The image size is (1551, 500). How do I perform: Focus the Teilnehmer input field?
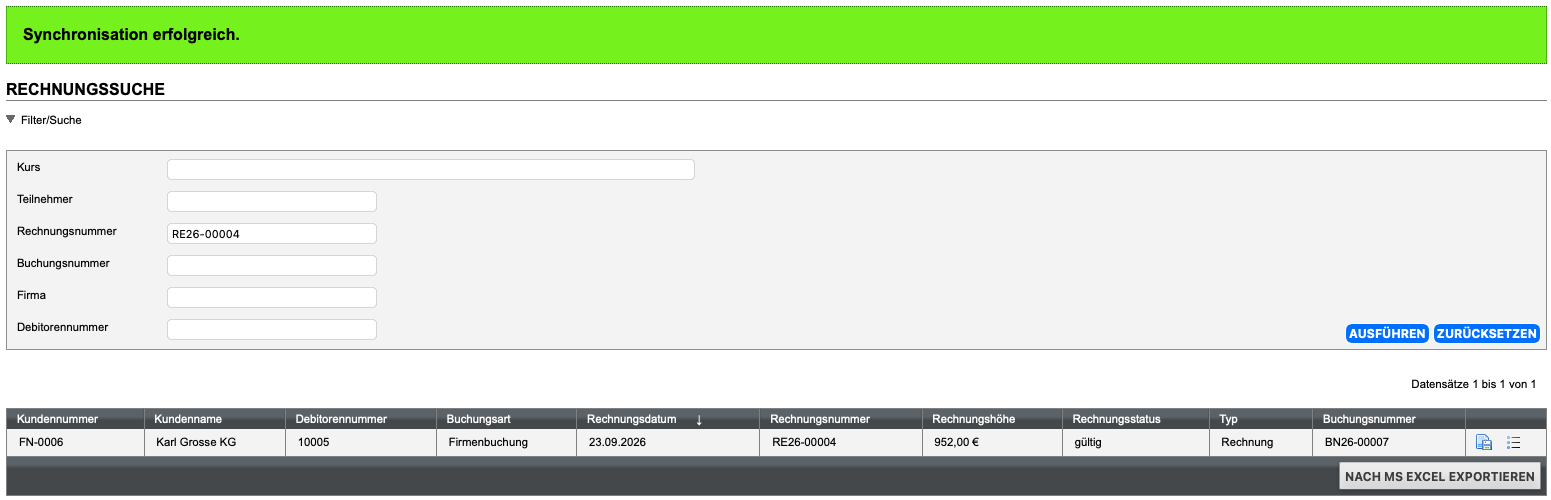pyautogui.click(x=272, y=201)
